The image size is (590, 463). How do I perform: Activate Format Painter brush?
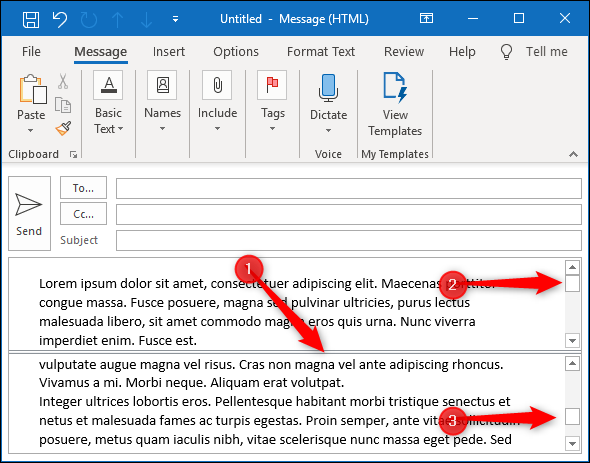(x=63, y=128)
